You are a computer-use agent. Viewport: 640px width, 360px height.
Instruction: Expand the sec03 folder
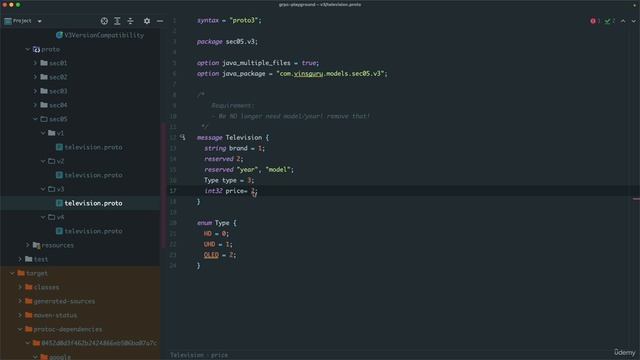pos(35,91)
